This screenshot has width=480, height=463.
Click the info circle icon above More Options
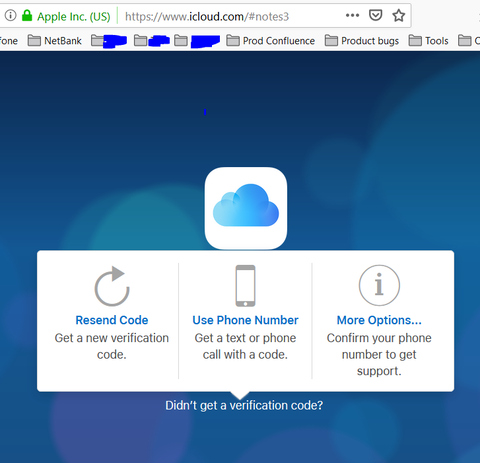379,285
